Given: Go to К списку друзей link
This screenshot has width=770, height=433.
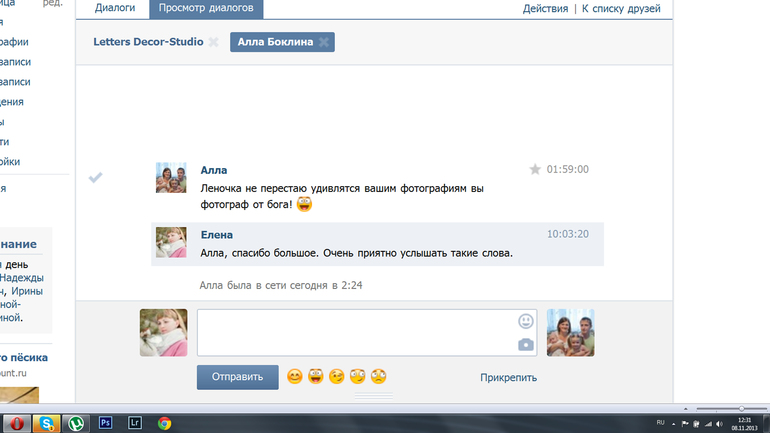Looking at the screenshot, I should 621,8.
